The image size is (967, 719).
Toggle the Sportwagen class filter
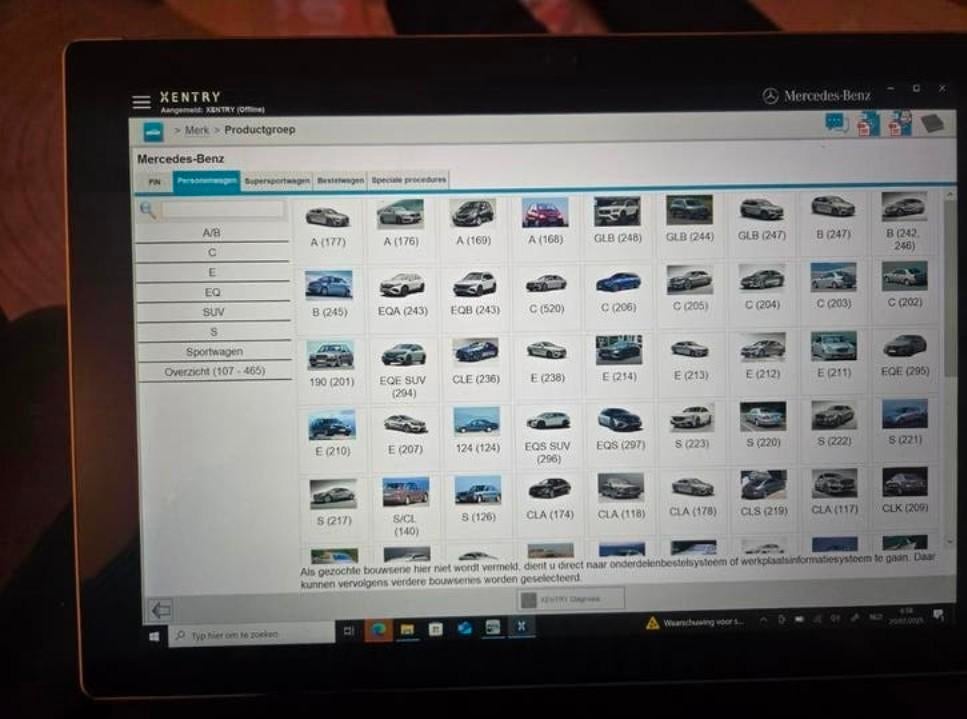click(x=213, y=351)
